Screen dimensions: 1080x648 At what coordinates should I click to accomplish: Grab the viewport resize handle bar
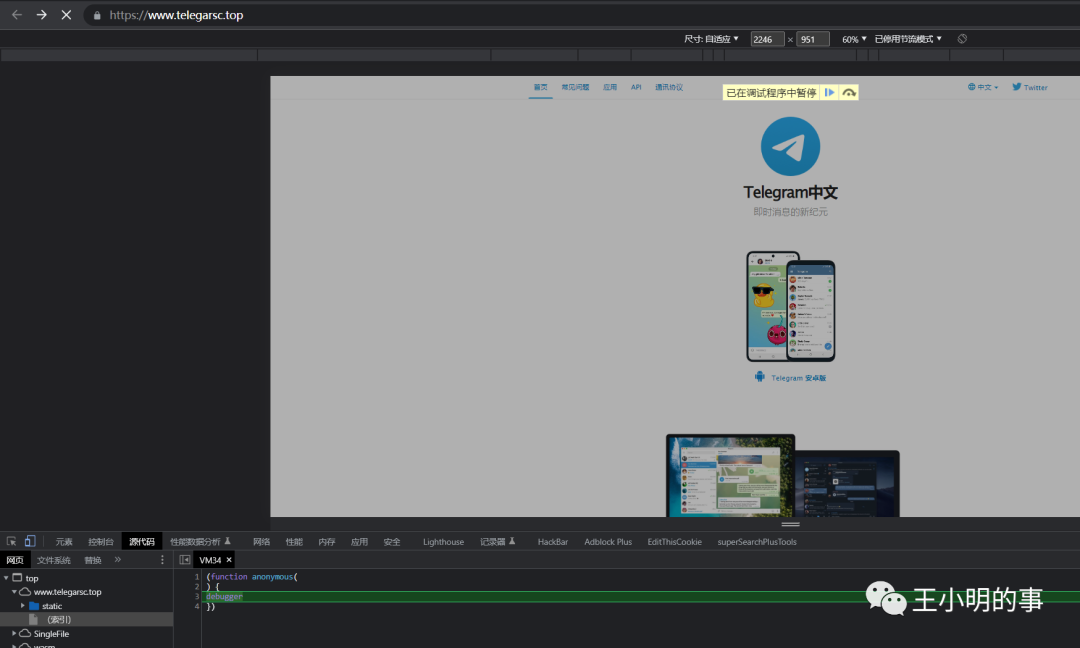coord(790,524)
